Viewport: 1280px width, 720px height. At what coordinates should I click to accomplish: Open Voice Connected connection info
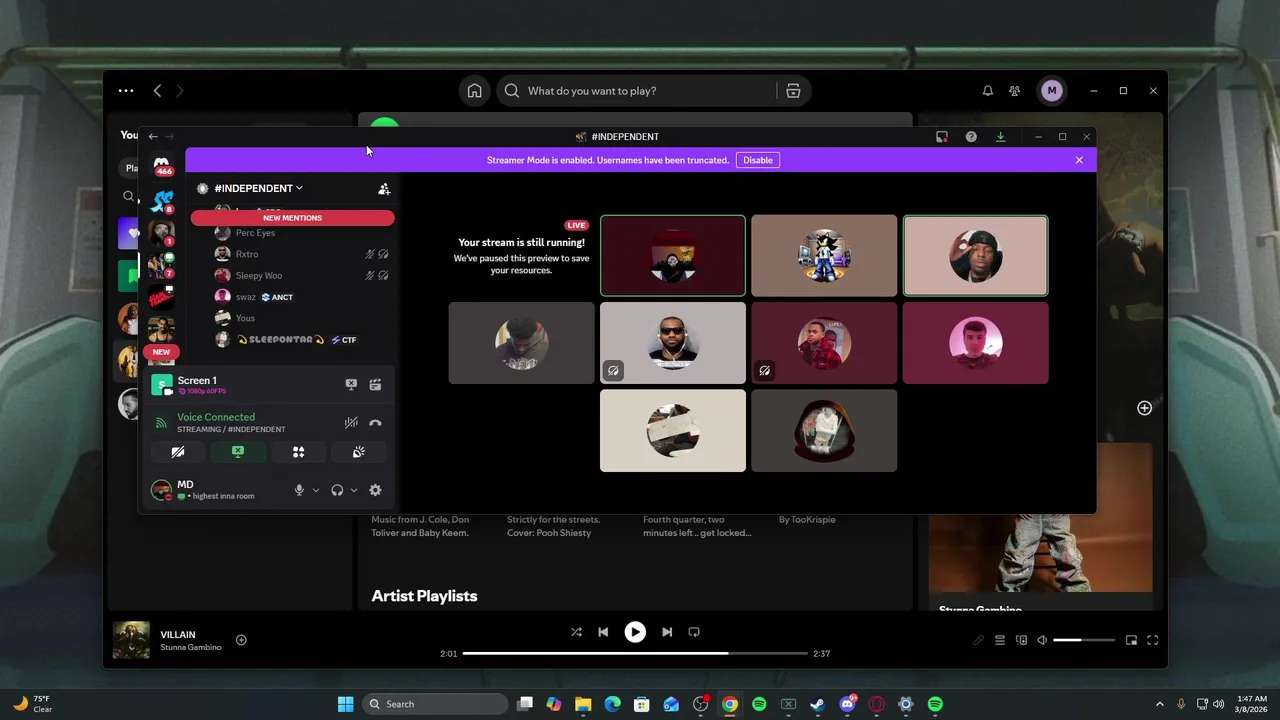click(216, 417)
